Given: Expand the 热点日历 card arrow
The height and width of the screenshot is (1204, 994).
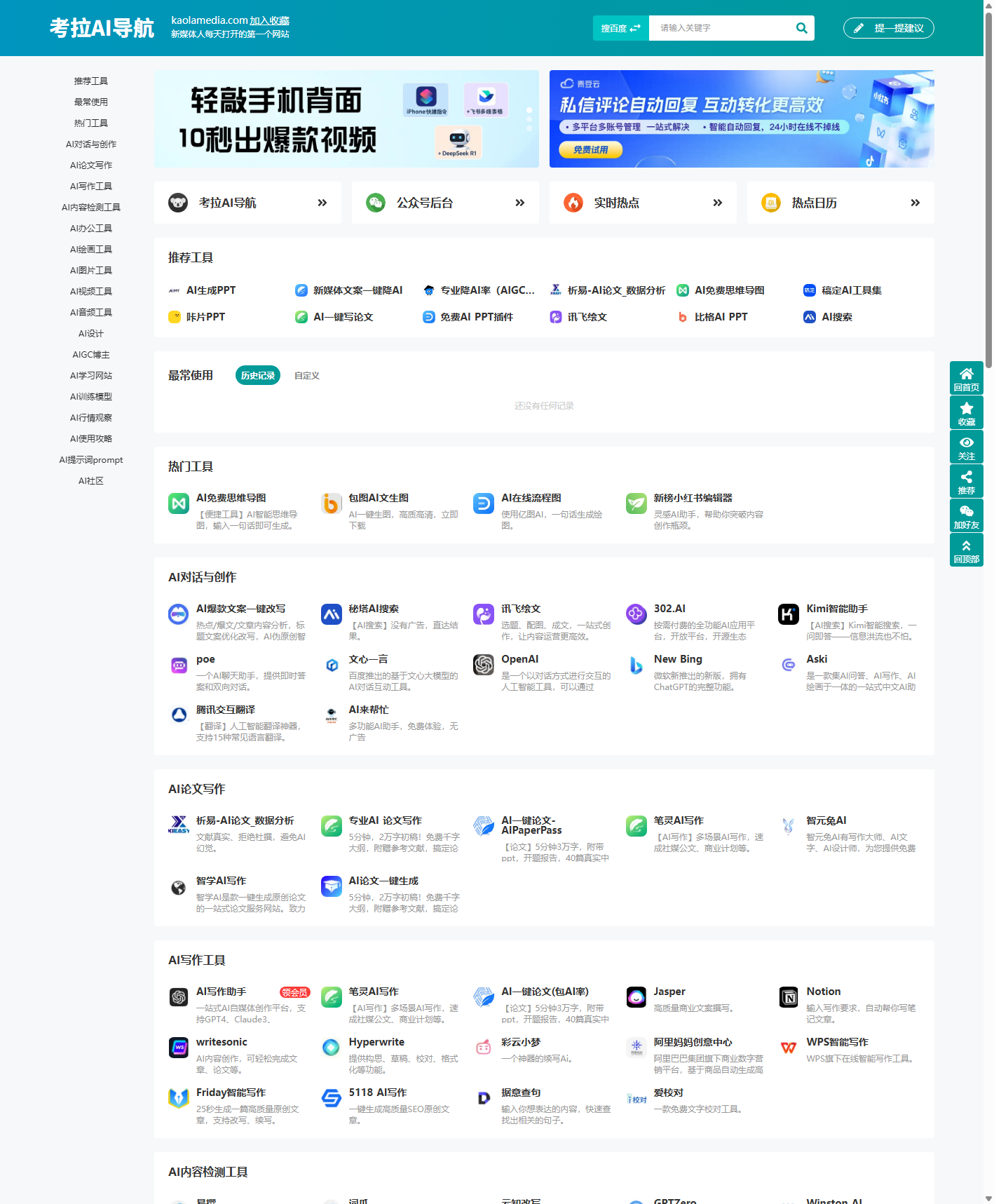Looking at the screenshot, I should tap(915, 203).
